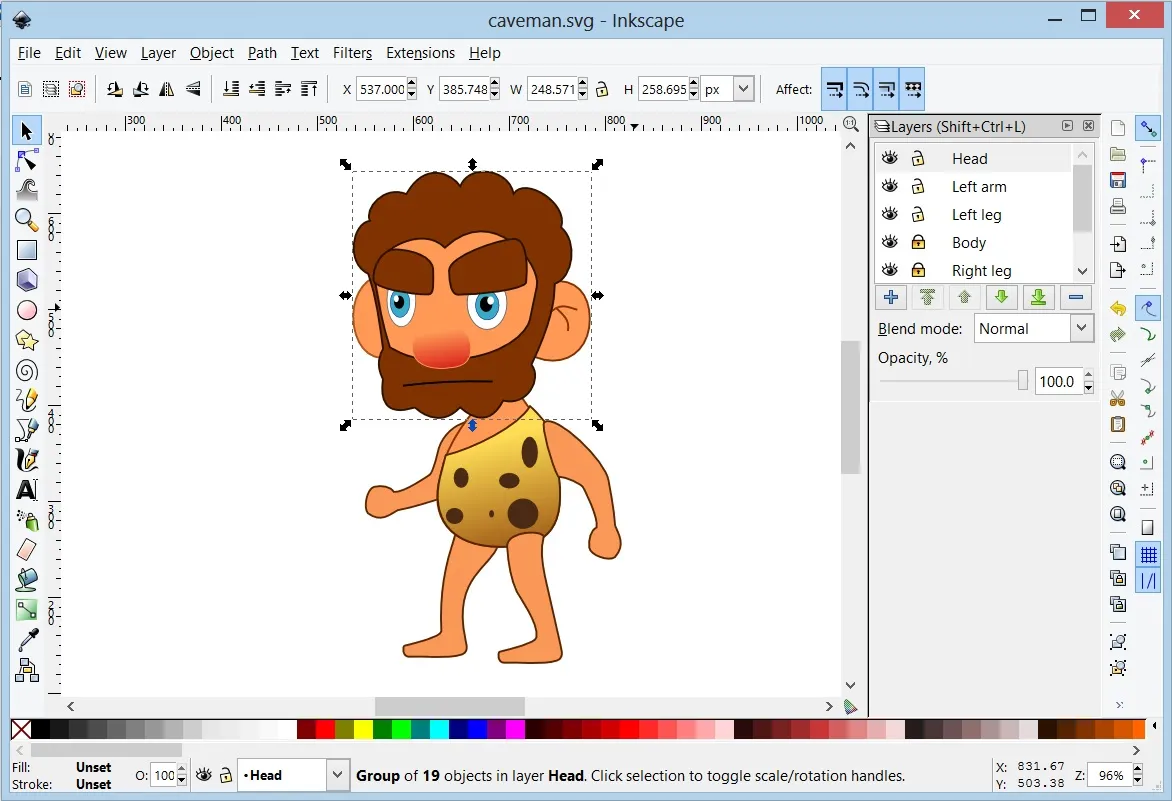This screenshot has height=801, width=1172.
Task: Open the Extensions menu
Action: (420, 53)
